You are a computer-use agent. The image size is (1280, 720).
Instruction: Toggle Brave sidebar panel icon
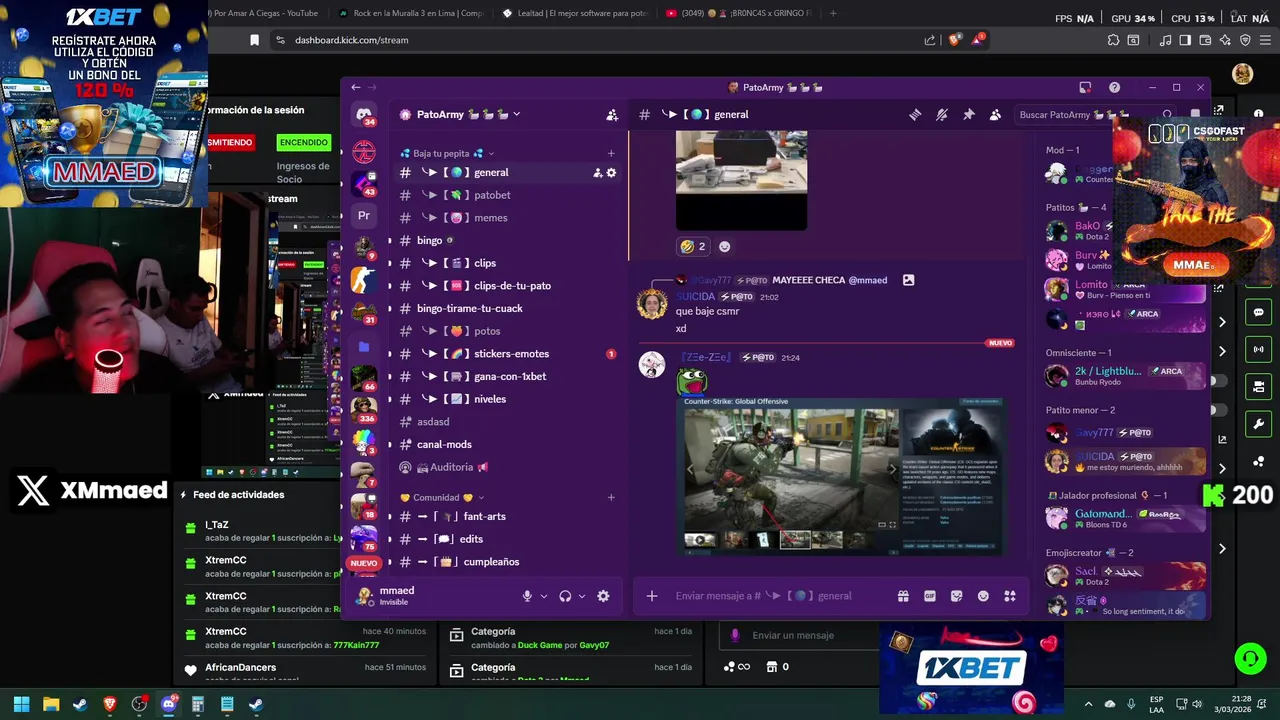(1185, 40)
